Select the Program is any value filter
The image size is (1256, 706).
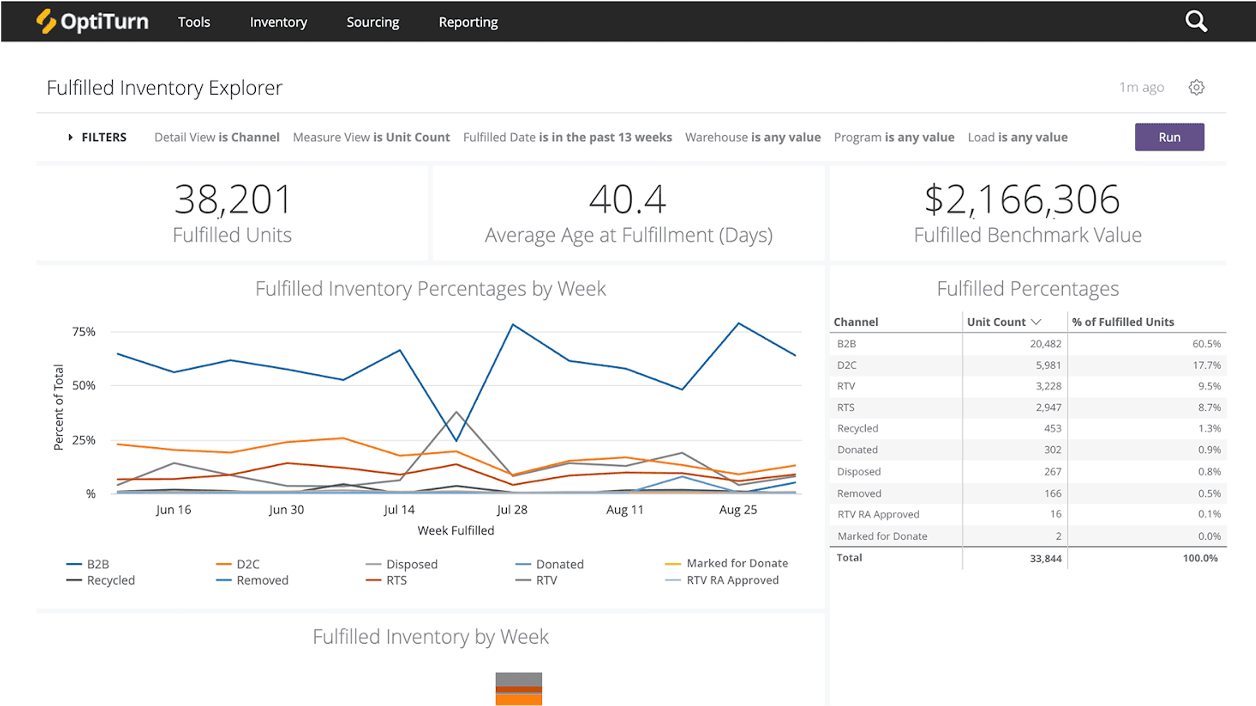(x=894, y=137)
